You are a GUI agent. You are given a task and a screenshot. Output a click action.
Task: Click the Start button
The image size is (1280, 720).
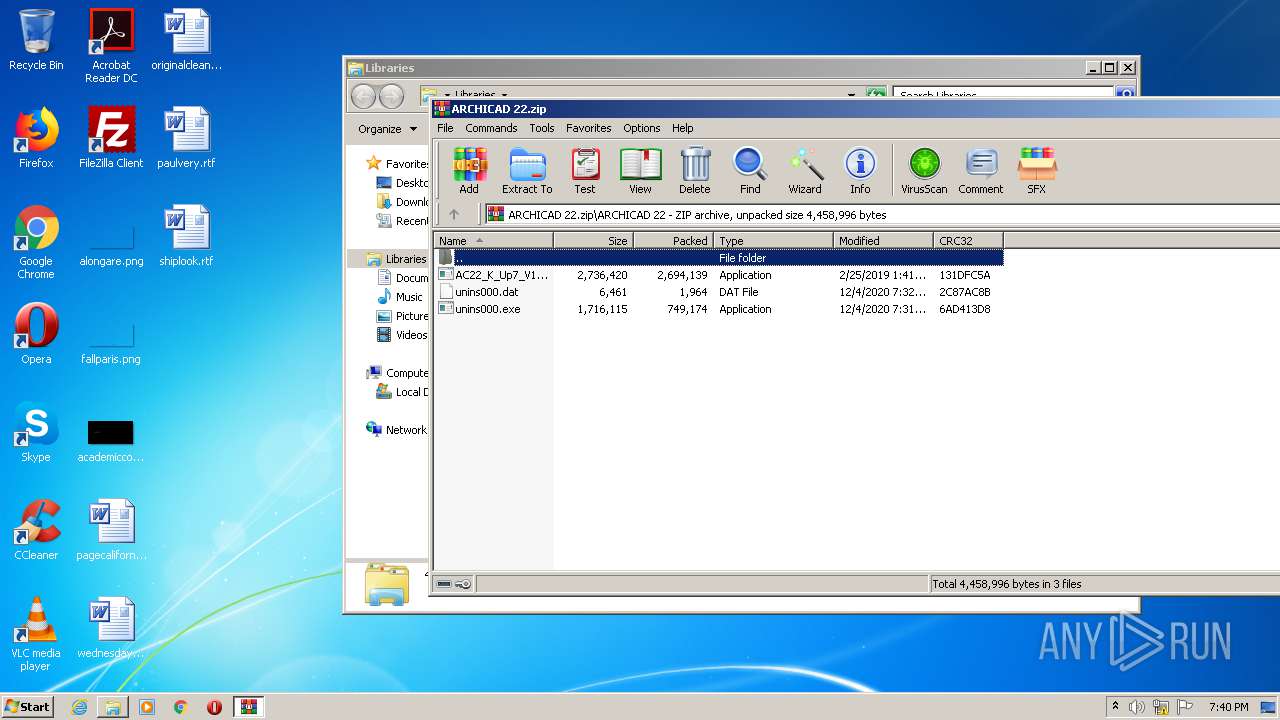(28, 707)
